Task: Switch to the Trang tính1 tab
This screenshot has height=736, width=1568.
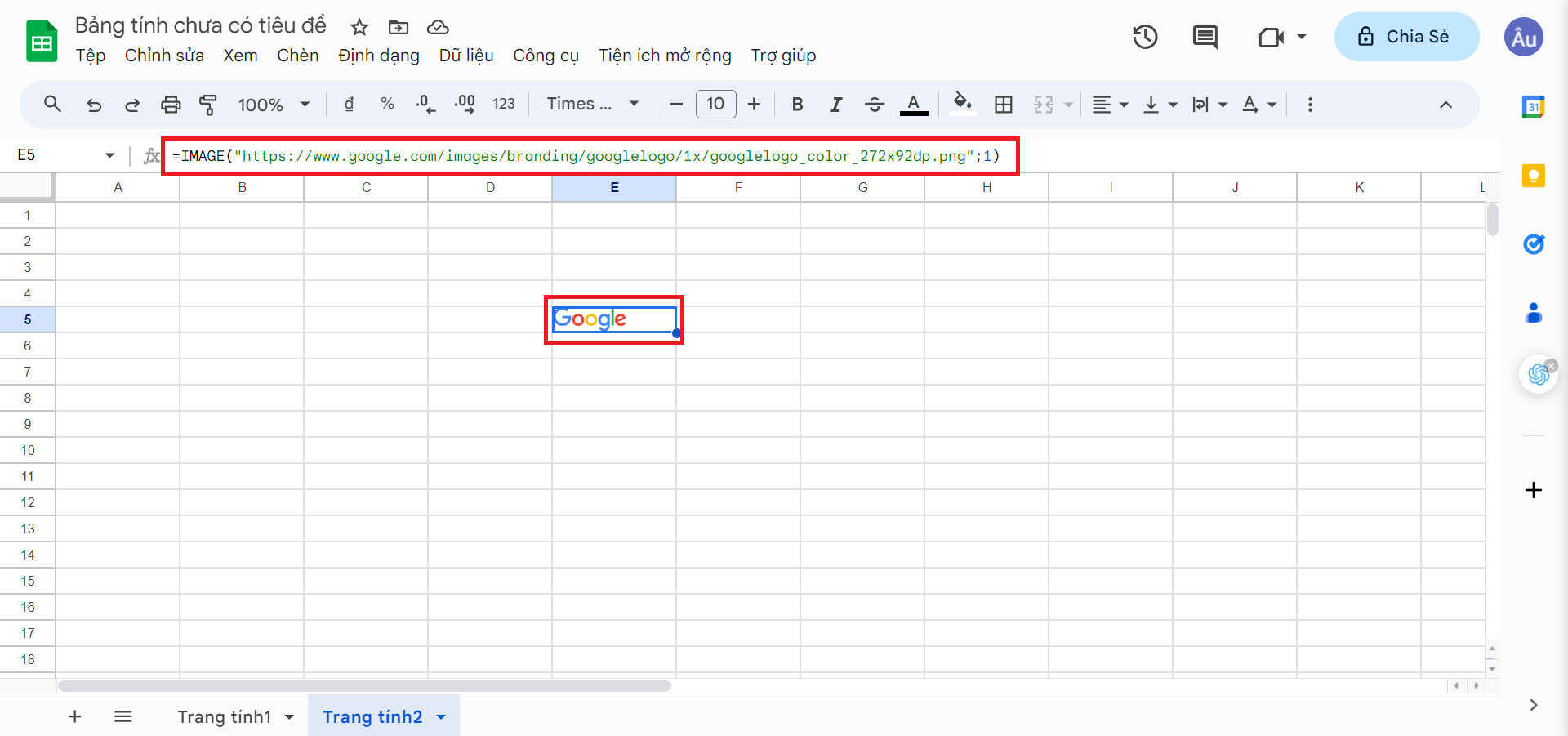Action: pyautogui.click(x=225, y=716)
